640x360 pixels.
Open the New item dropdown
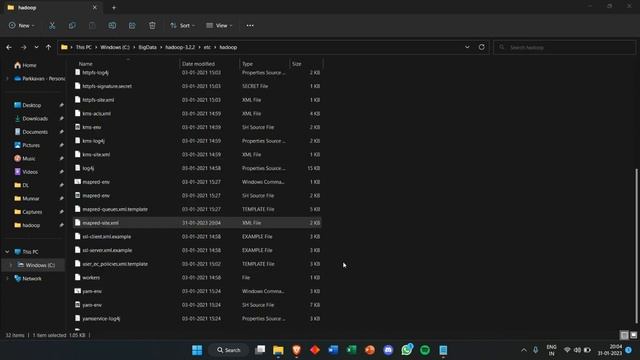click(x=22, y=25)
